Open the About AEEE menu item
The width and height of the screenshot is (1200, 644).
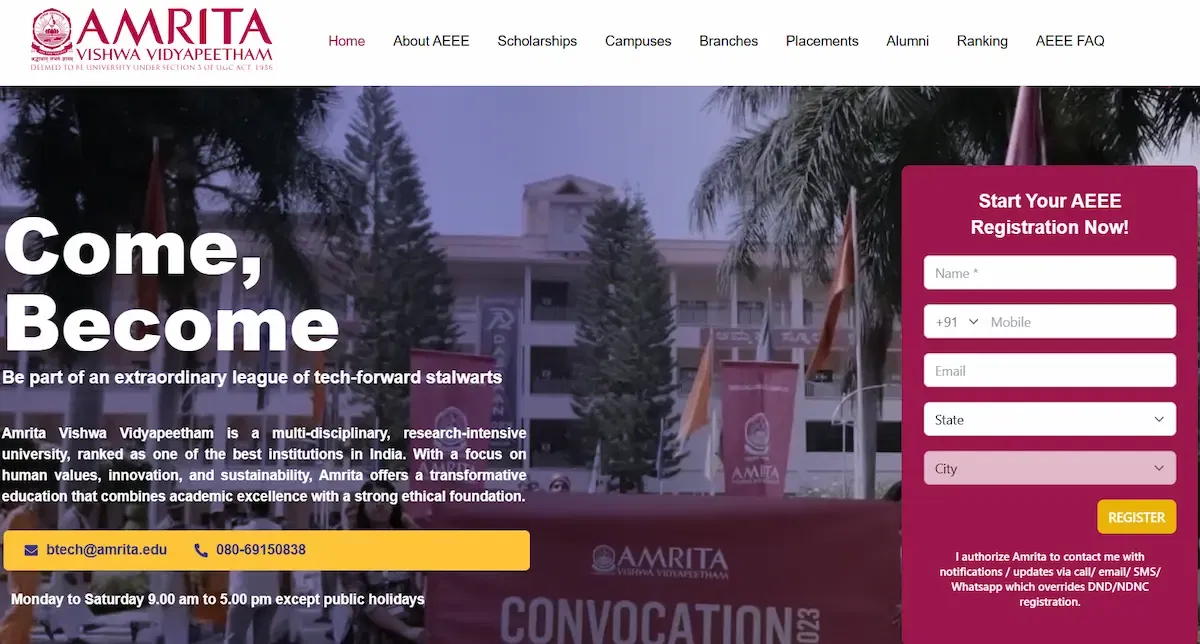pyautogui.click(x=431, y=41)
